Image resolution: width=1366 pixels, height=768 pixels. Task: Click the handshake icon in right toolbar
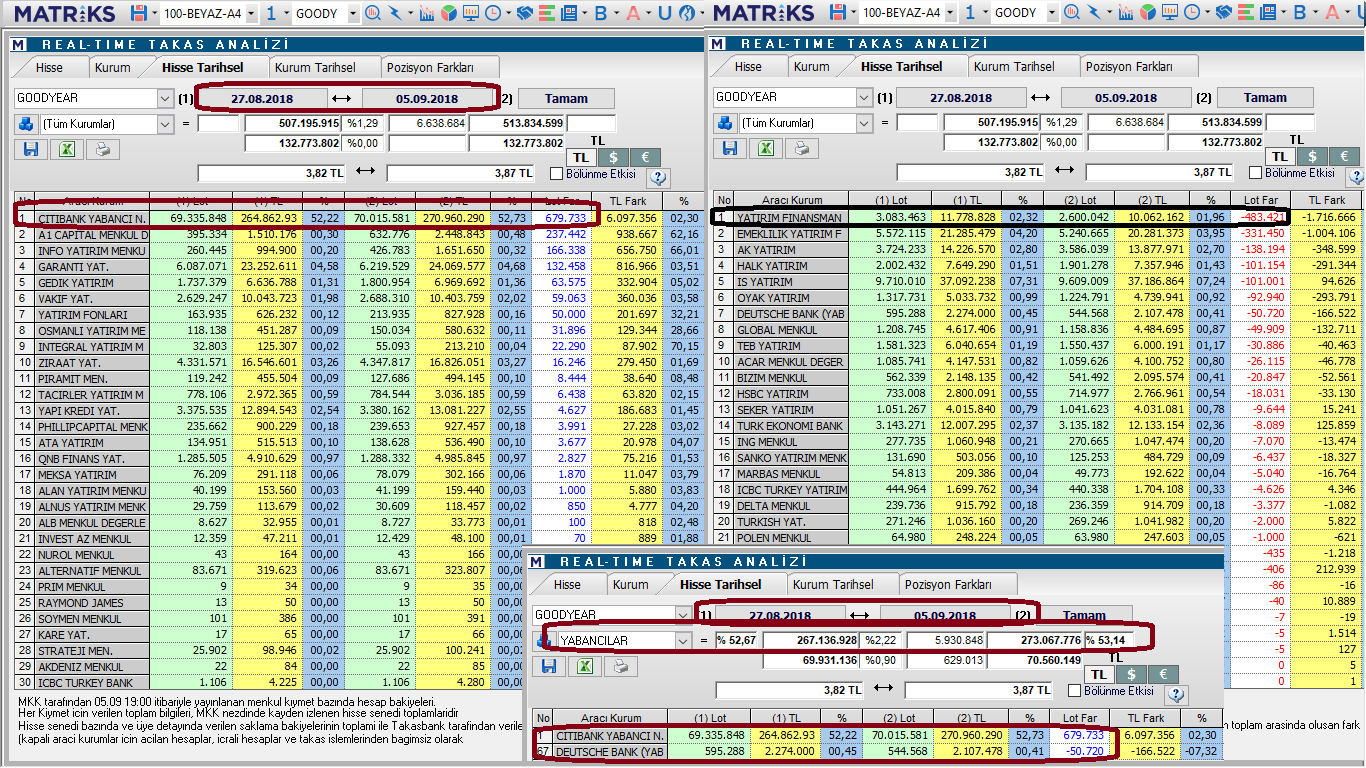click(x=1225, y=13)
